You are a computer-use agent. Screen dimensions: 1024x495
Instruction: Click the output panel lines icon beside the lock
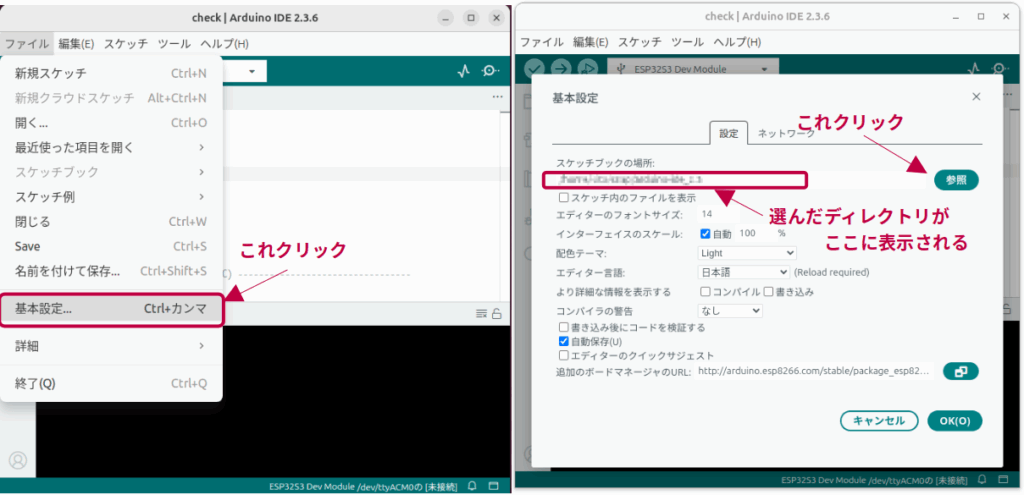coord(481,313)
